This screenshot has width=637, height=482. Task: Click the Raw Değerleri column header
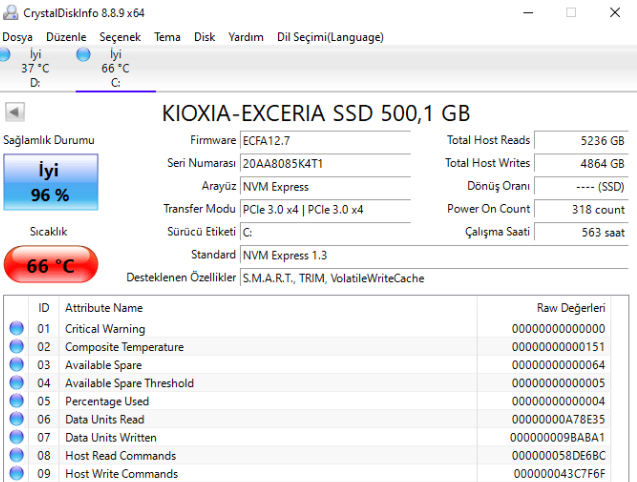click(570, 308)
